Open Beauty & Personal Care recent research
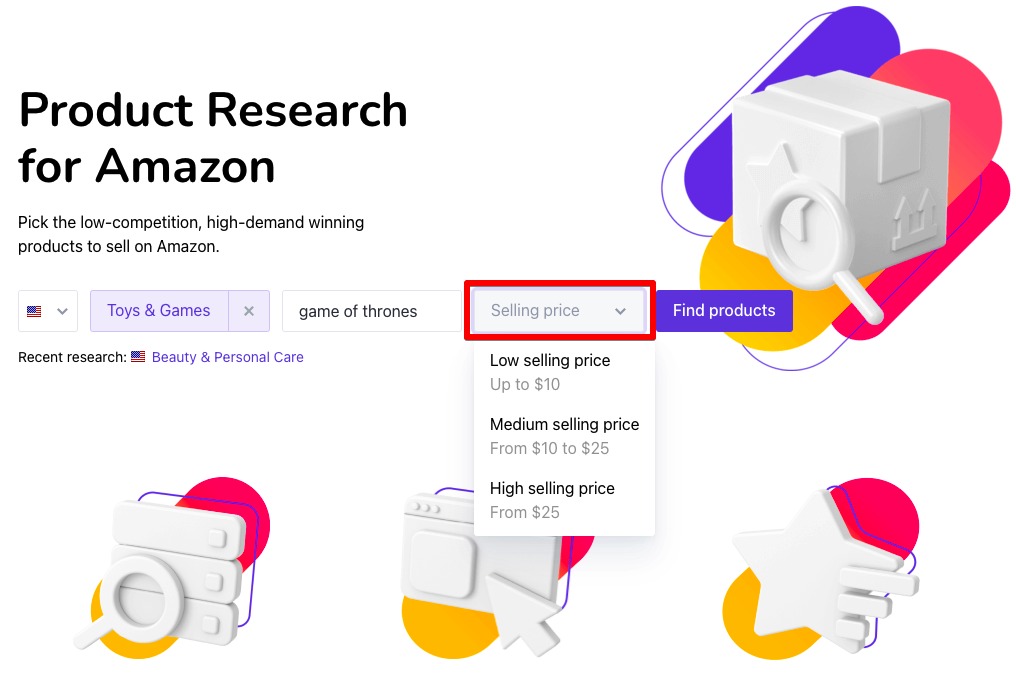Viewport: 1016px width, 699px height. click(227, 357)
